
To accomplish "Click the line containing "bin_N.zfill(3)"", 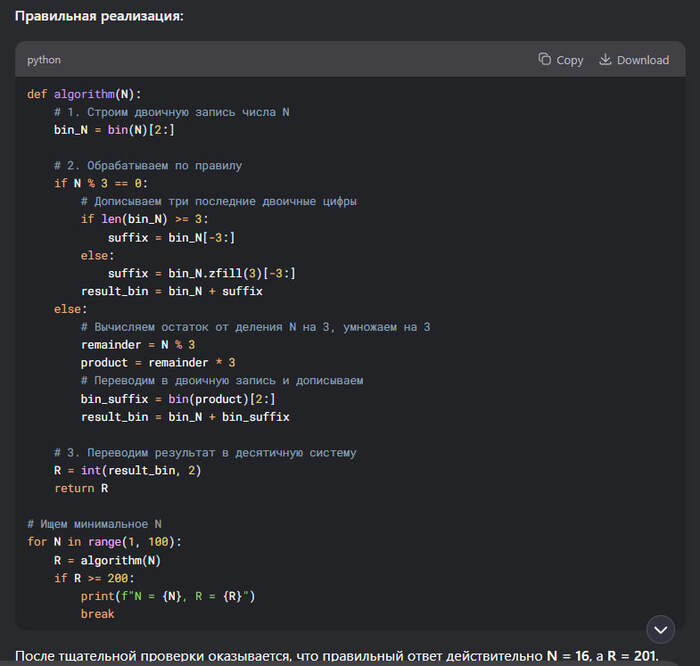I will coord(201,273).
